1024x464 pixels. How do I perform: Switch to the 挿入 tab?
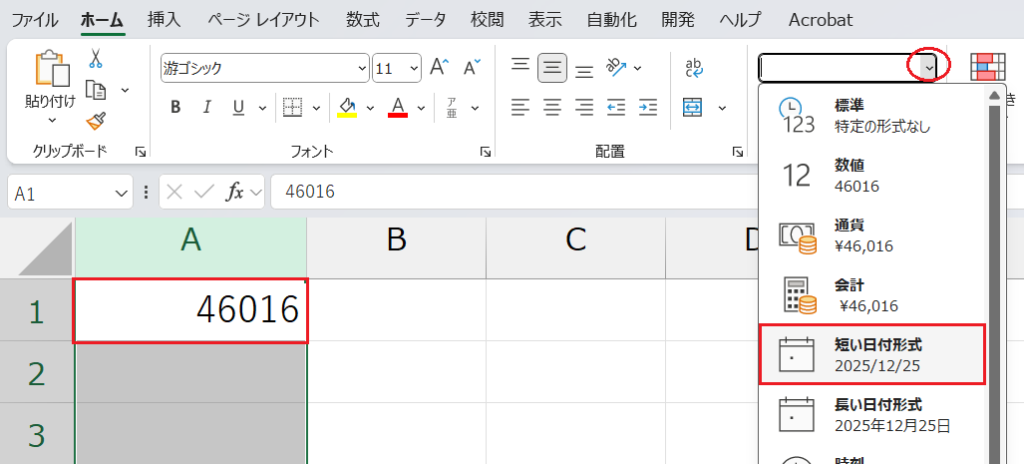tap(164, 20)
